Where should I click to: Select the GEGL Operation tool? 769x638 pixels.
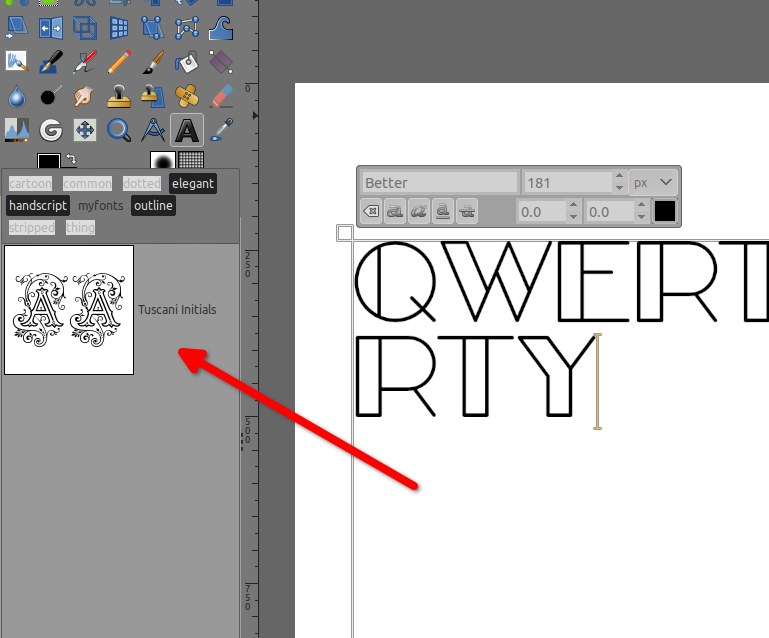(51, 130)
